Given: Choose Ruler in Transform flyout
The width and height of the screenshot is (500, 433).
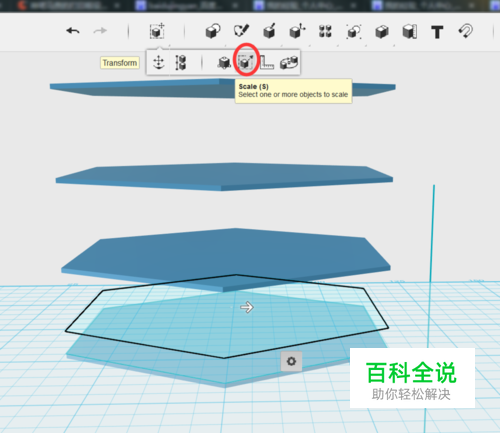Looking at the screenshot, I should click(x=267, y=62).
